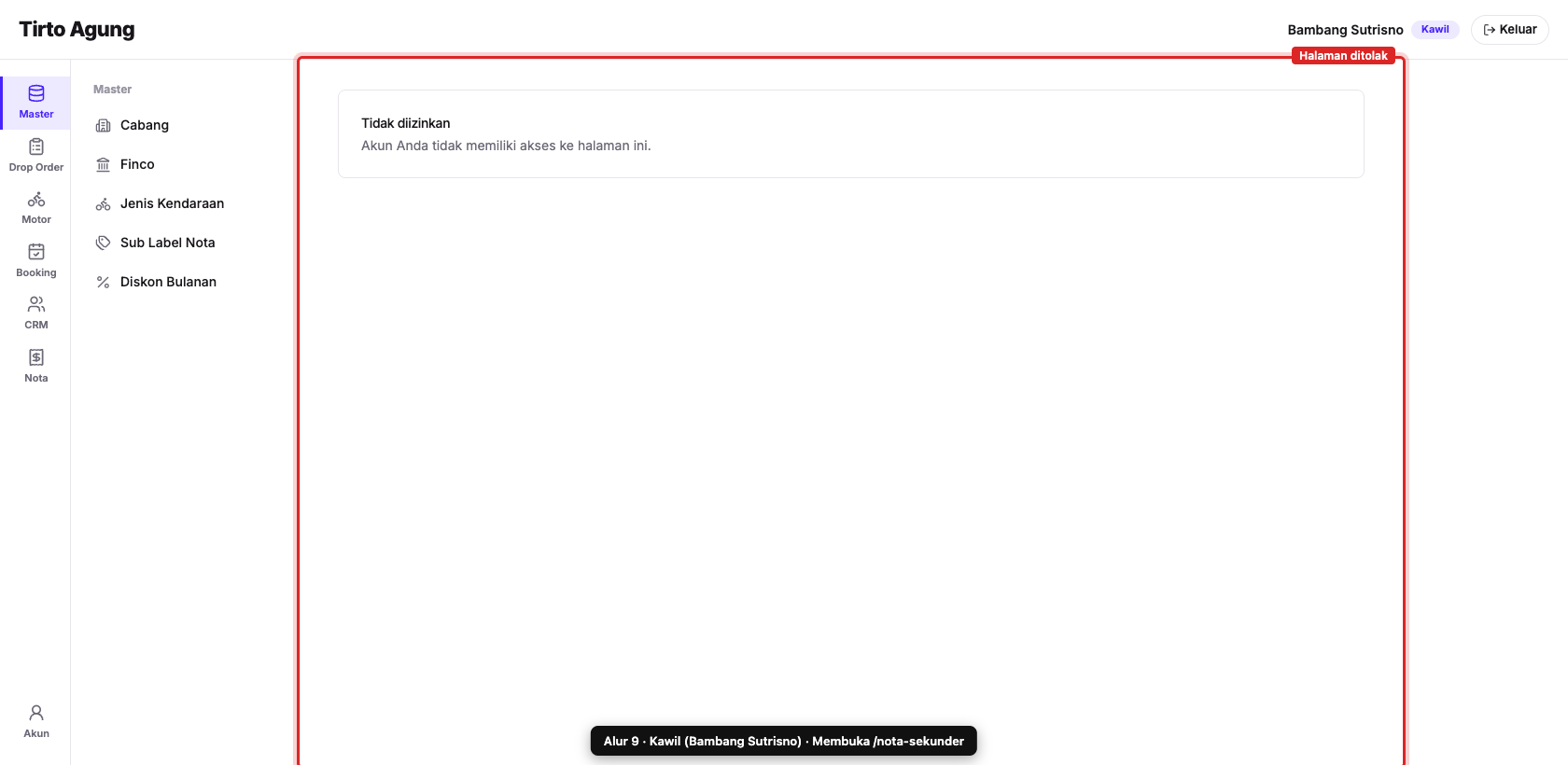
Task: Select the Booking calendar icon
Action: click(x=36, y=252)
